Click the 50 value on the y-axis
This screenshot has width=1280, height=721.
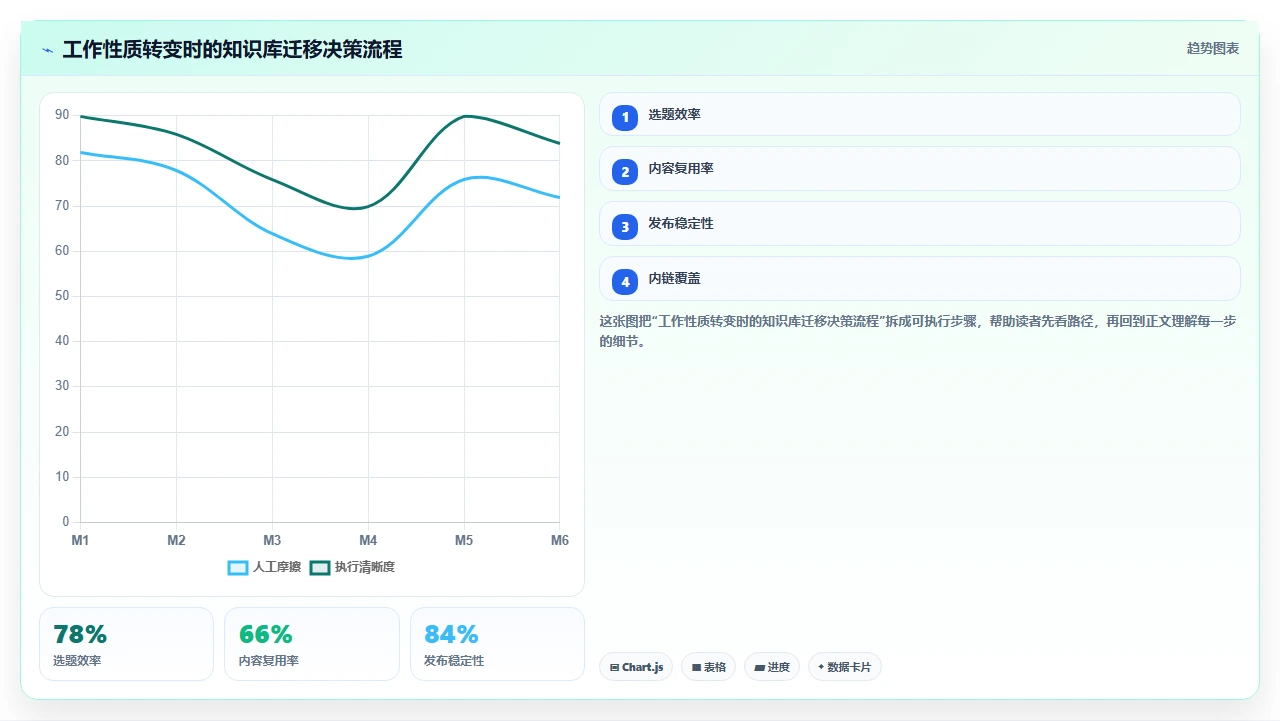[x=62, y=296]
